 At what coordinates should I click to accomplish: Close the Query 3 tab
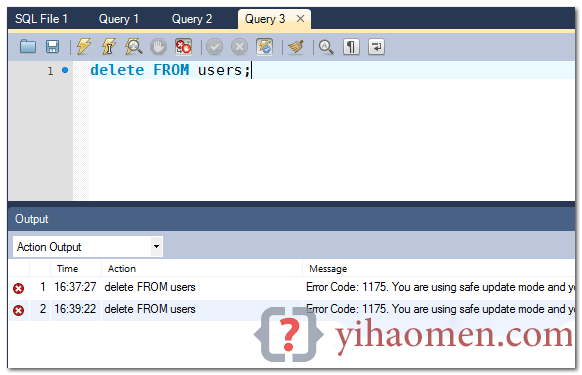coord(300,19)
